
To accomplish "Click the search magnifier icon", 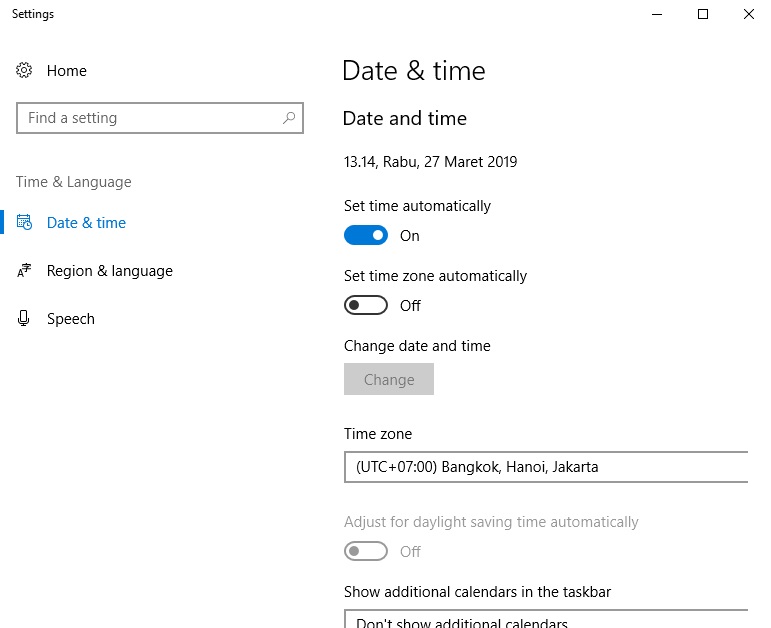I will pos(289,118).
